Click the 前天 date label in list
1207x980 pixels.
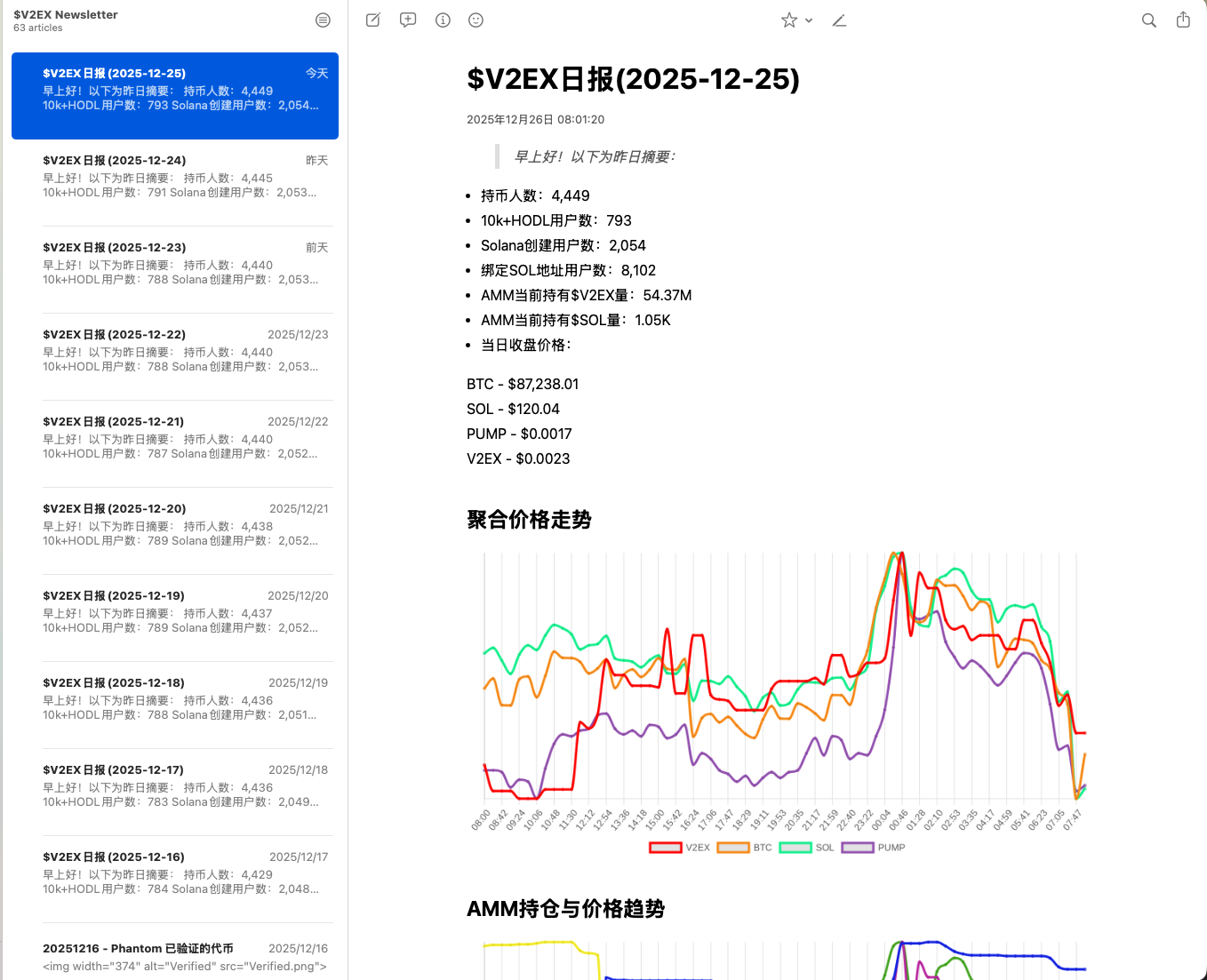coord(316,247)
